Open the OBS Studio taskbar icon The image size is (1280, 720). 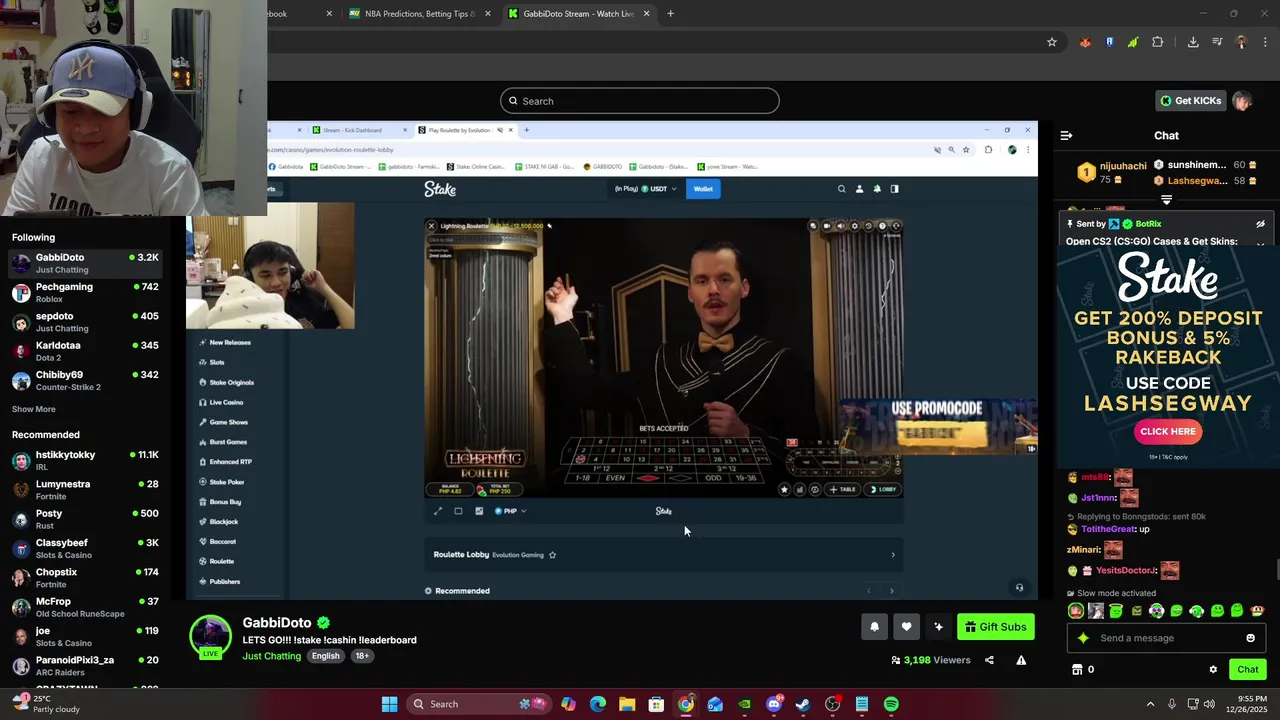[832, 704]
